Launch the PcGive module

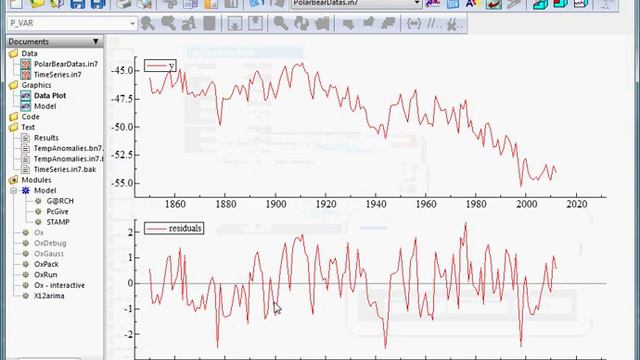58,211
